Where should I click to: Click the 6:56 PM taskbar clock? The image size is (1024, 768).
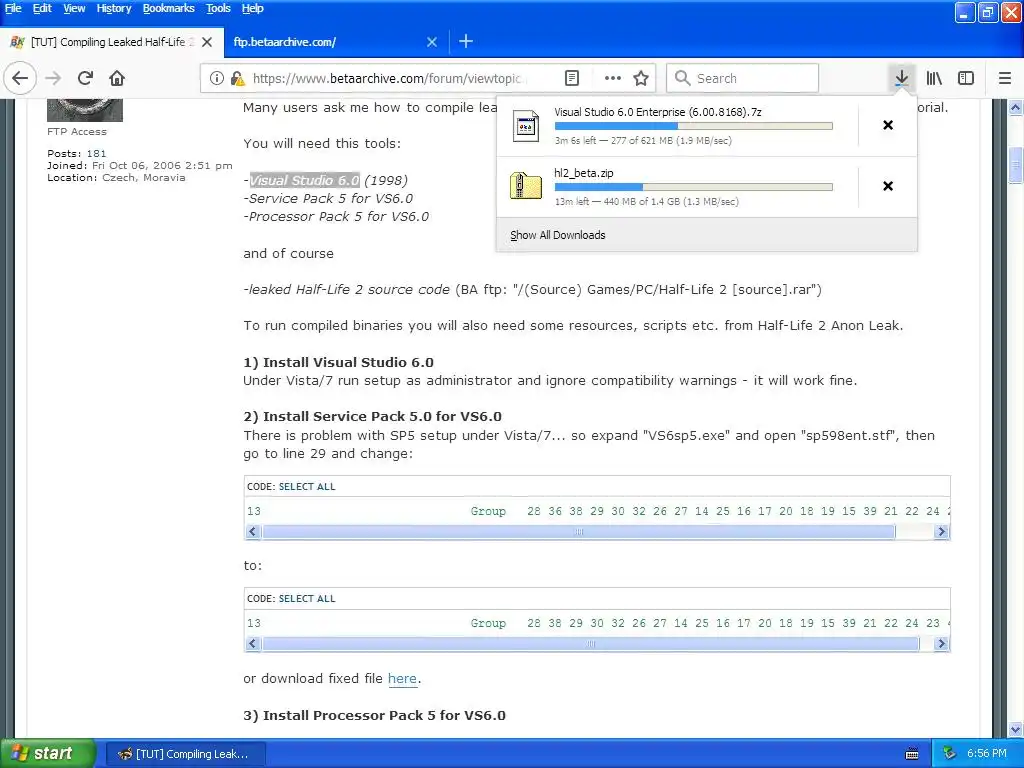[x=987, y=754]
